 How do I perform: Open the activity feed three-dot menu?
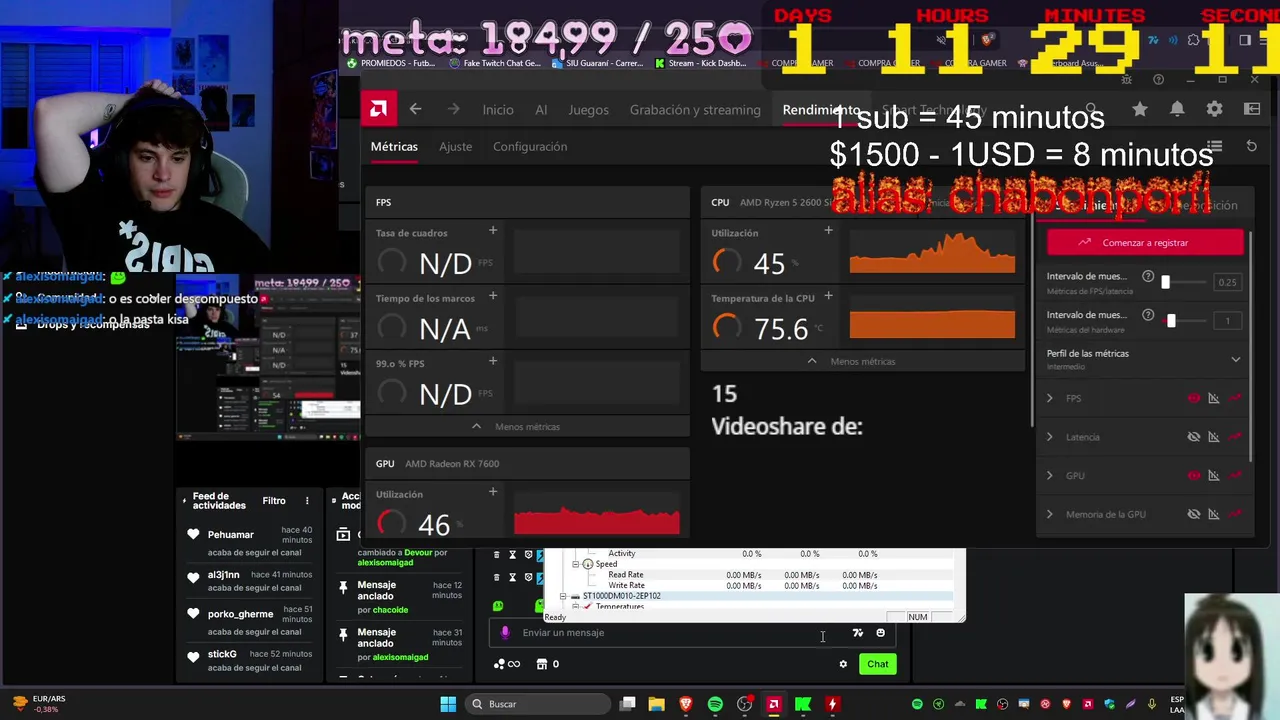[x=307, y=501]
